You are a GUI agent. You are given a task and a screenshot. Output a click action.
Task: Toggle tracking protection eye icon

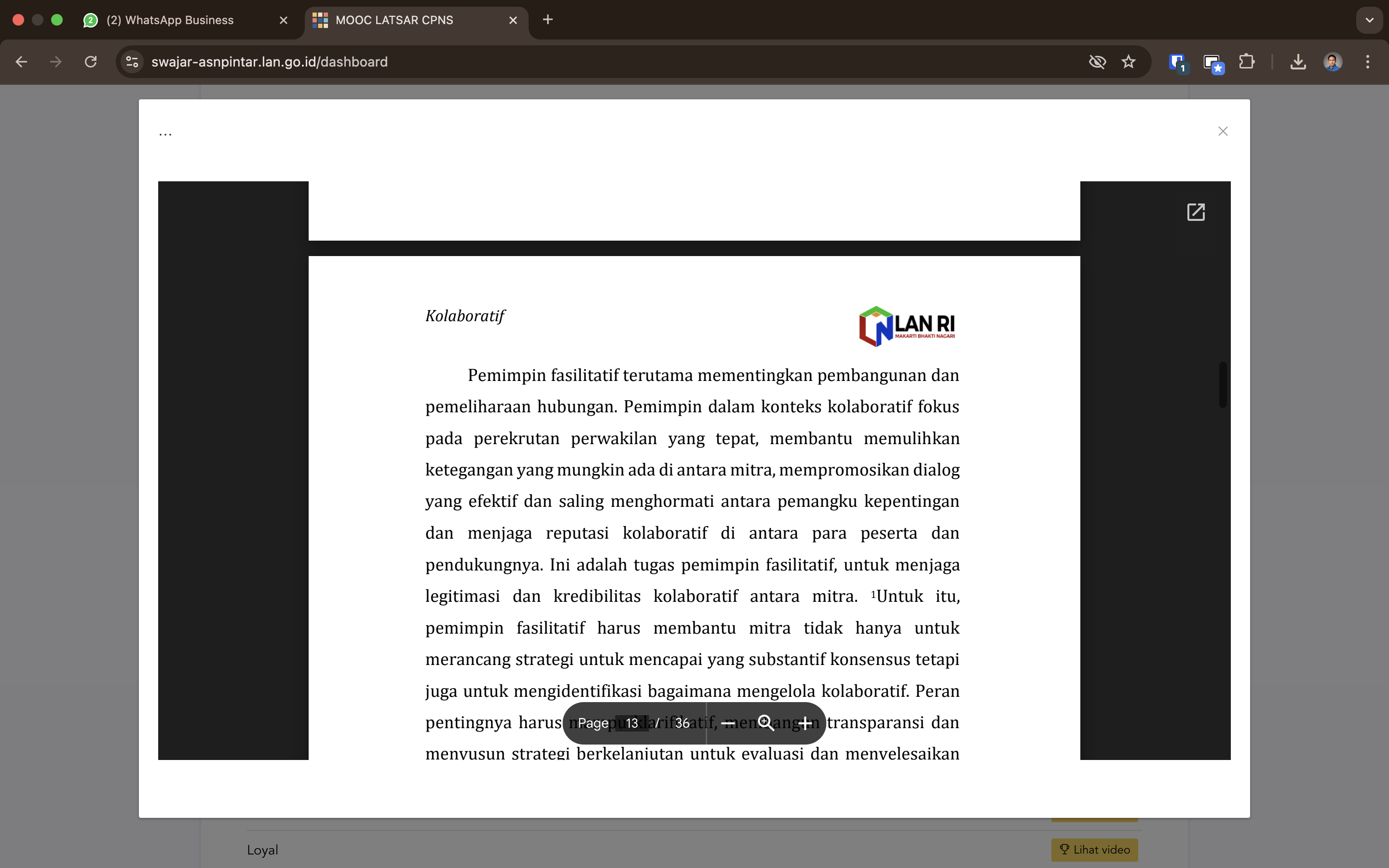(x=1097, y=62)
